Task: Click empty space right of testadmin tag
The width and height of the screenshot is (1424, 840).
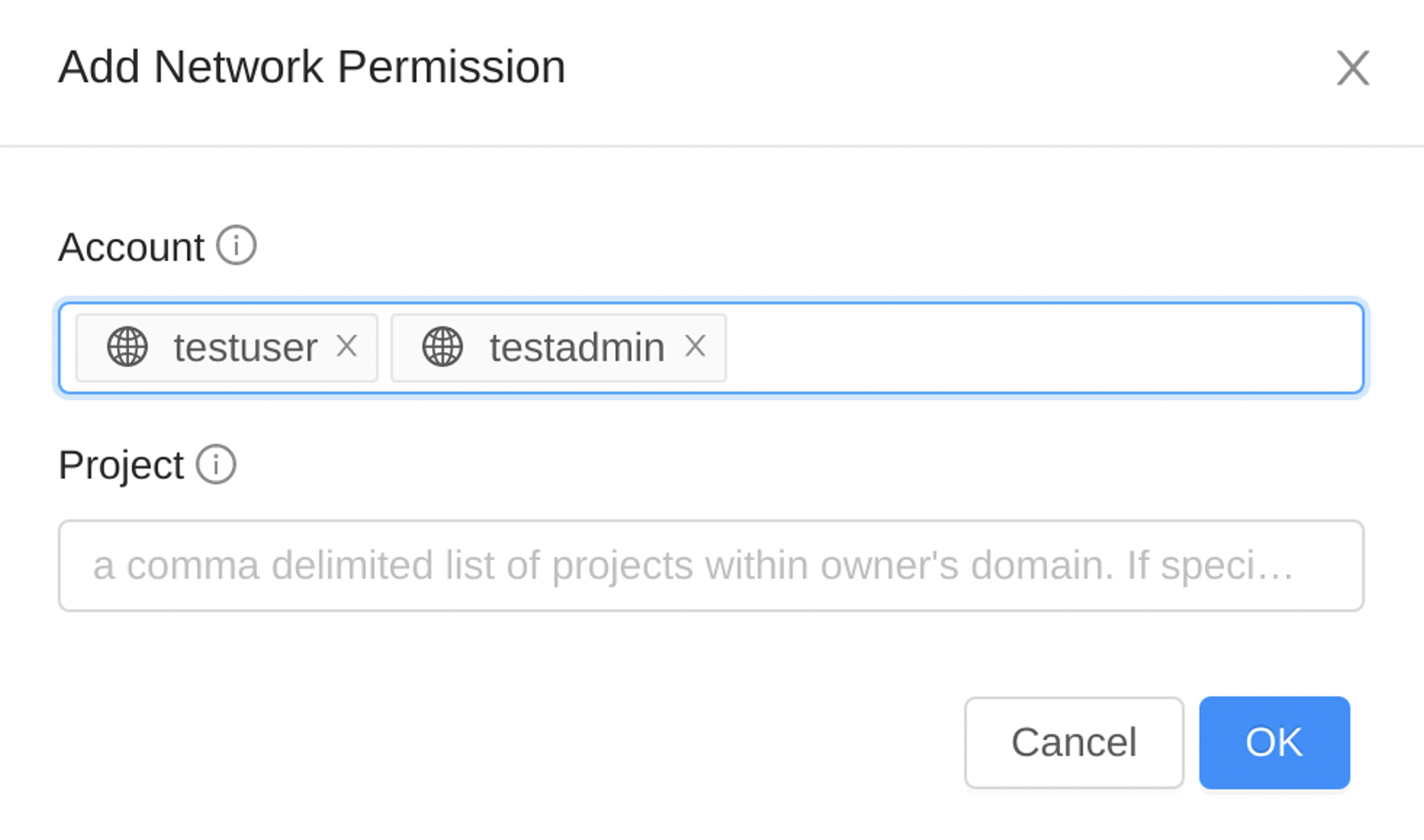Action: tap(1042, 348)
